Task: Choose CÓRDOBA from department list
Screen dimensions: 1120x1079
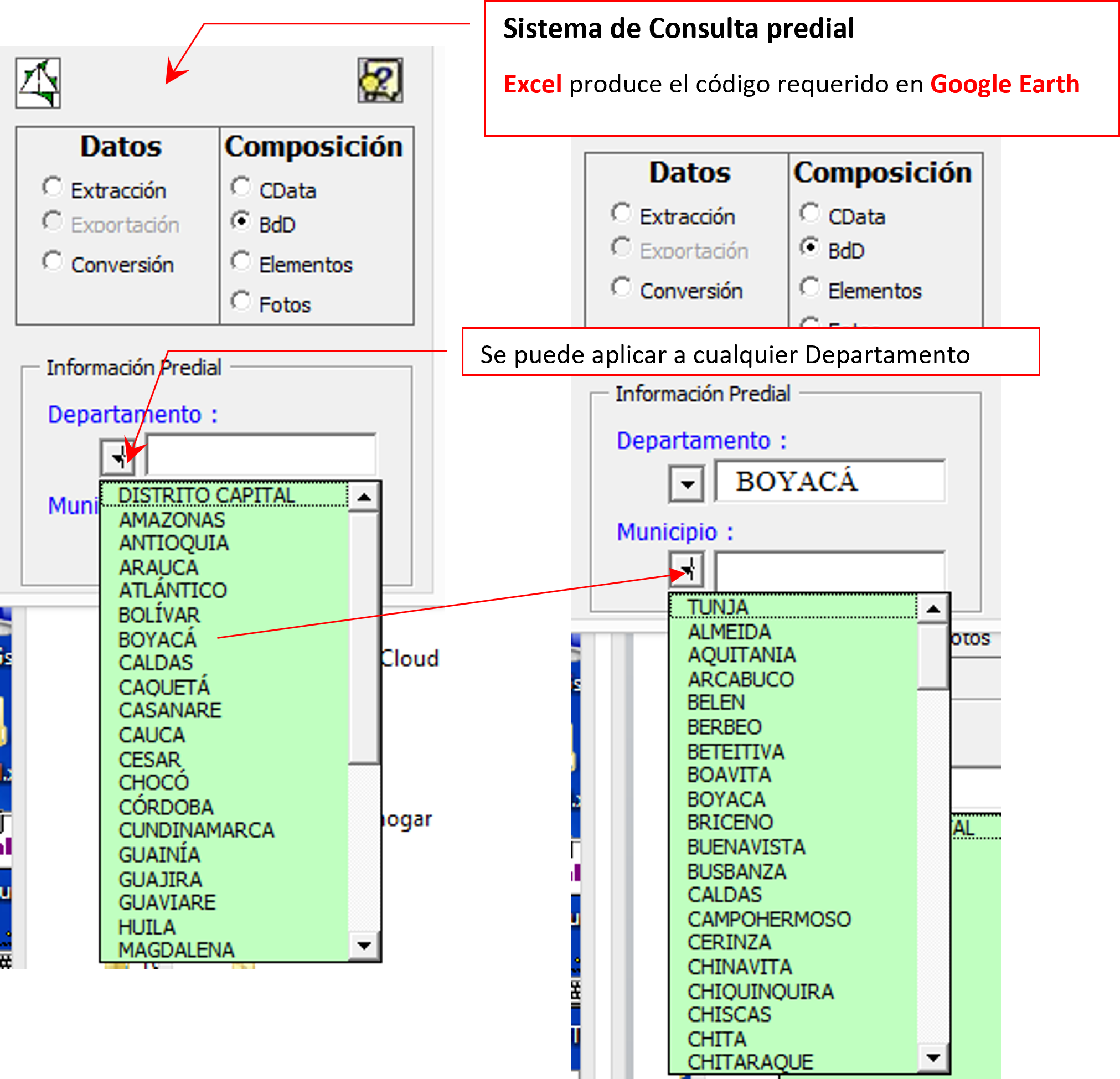Action: [225, 807]
